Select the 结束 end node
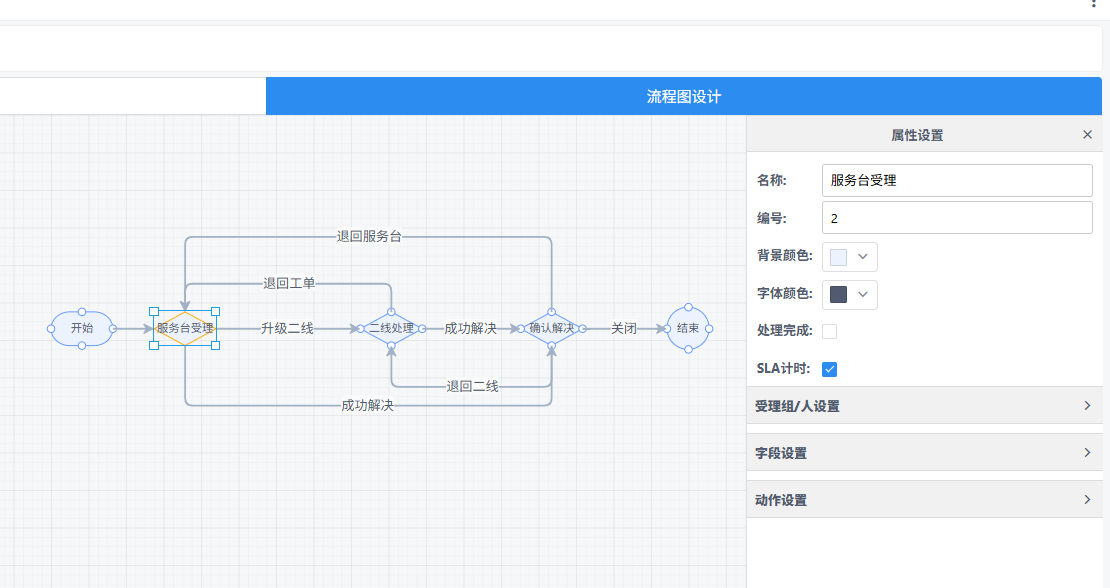Image resolution: width=1110 pixels, height=588 pixels. point(688,328)
